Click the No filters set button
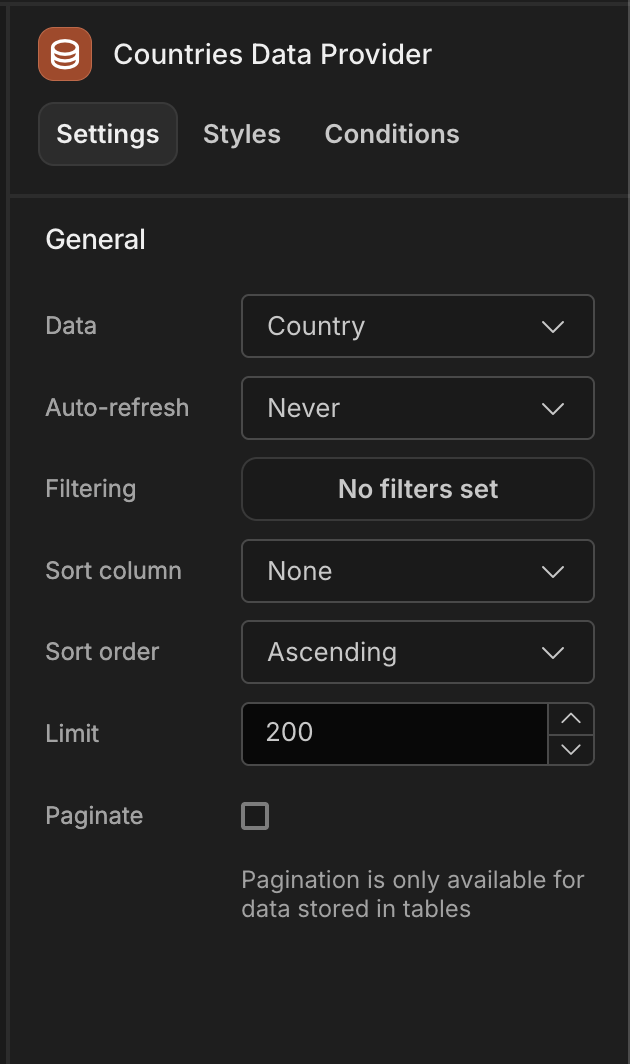The height and width of the screenshot is (1064, 630). coord(418,489)
